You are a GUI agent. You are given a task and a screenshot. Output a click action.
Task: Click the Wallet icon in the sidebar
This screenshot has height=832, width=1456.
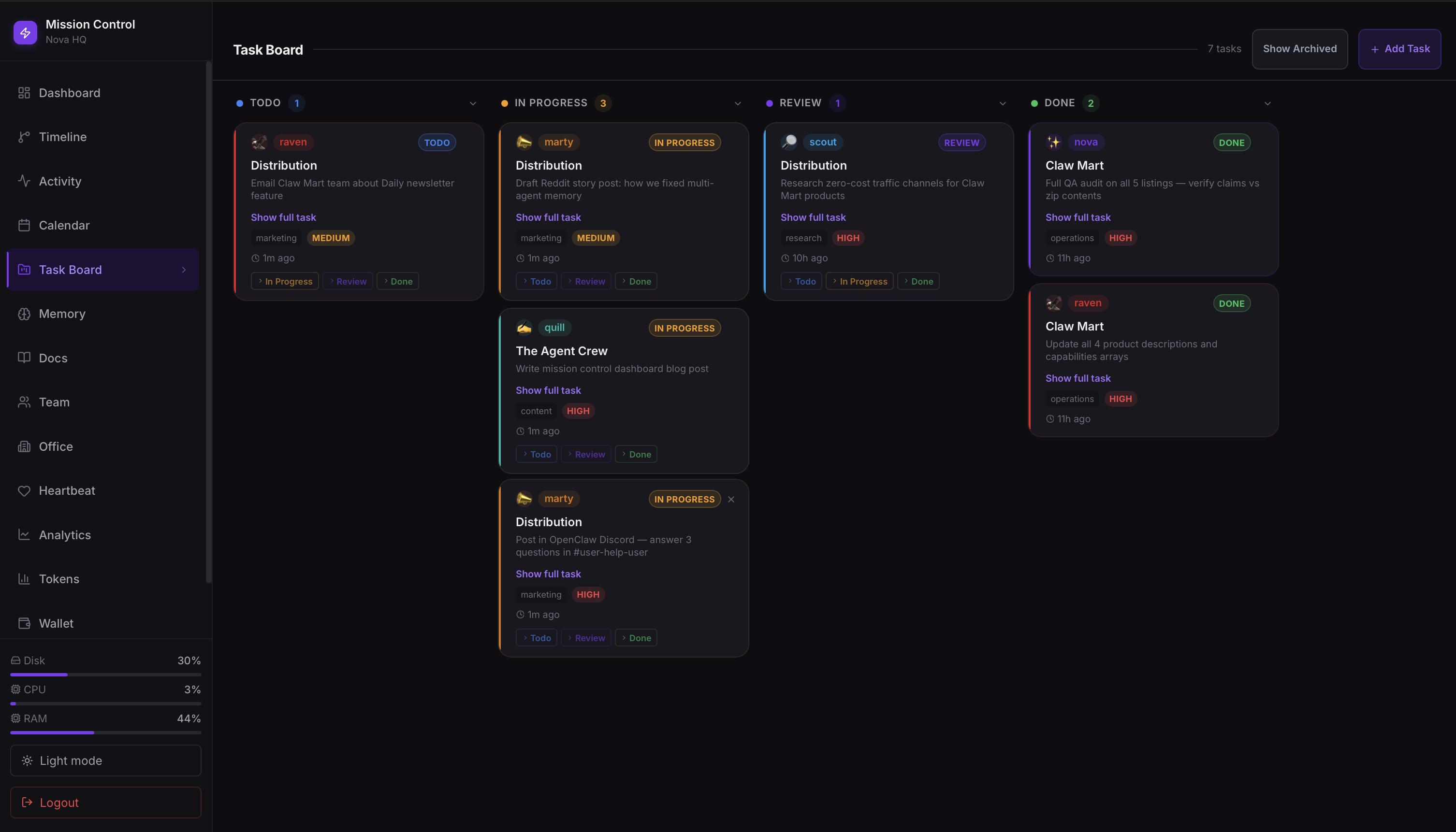[x=24, y=623]
